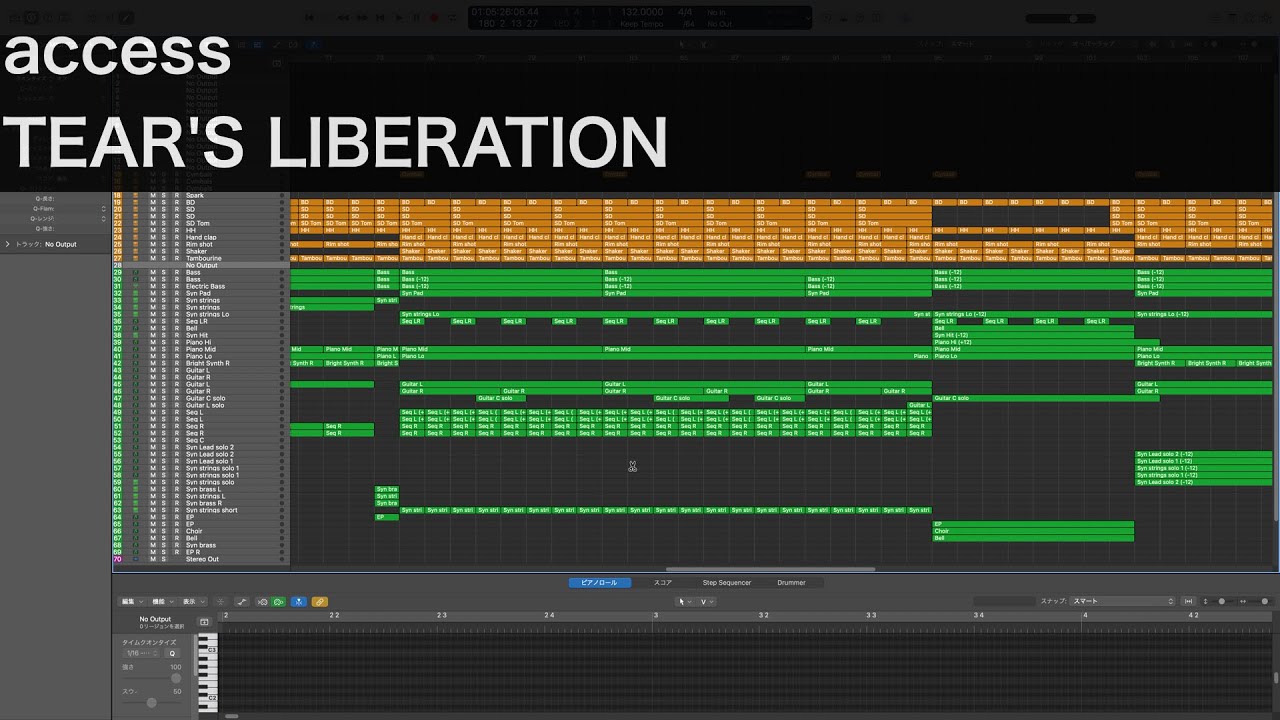
Task: Select the Bright Synth R track header
Action: pyautogui.click(x=200, y=363)
